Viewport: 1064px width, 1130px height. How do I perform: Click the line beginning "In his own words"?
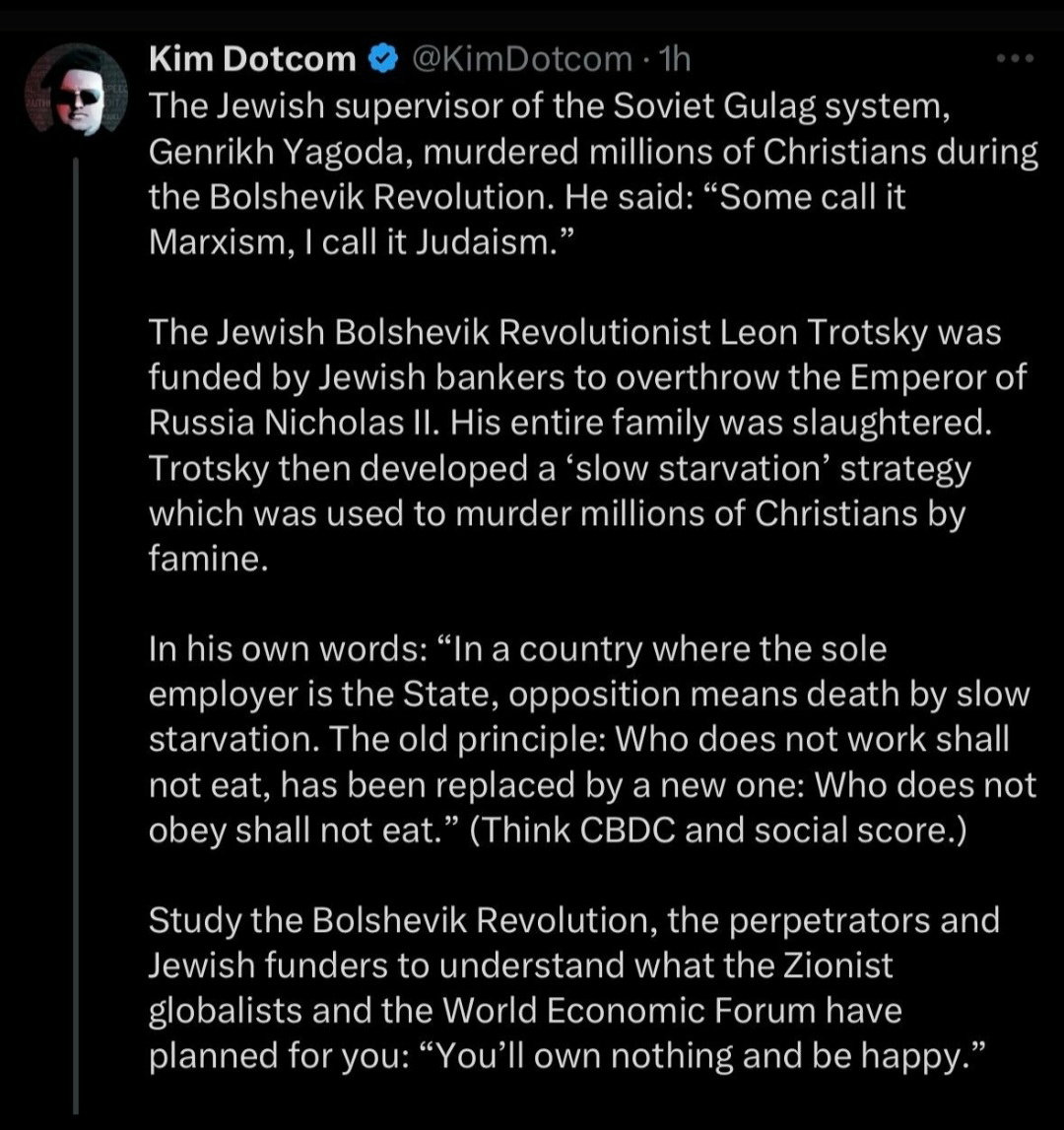click(x=517, y=649)
